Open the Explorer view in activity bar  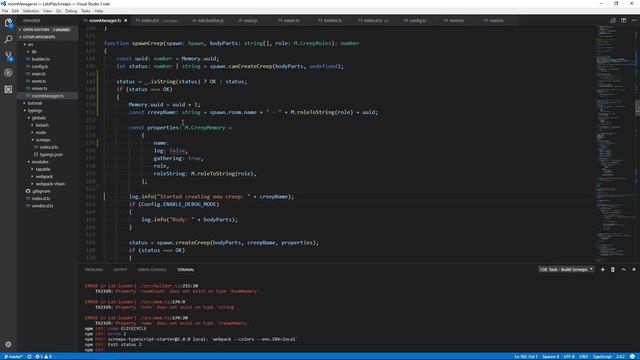click(8, 23)
